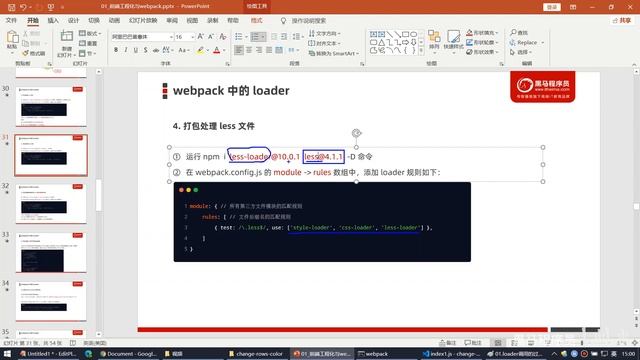The width and height of the screenshot is (640, 360).
Task: Open the 动画 Animations tab
Action: tap(114, 20)
